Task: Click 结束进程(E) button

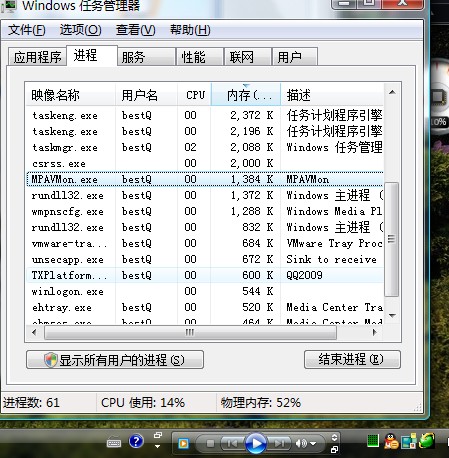Action: point(352,359)
